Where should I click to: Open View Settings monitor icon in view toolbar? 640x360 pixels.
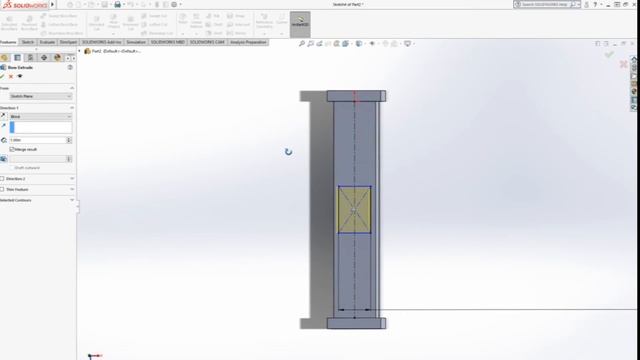(x=407, y=44)
